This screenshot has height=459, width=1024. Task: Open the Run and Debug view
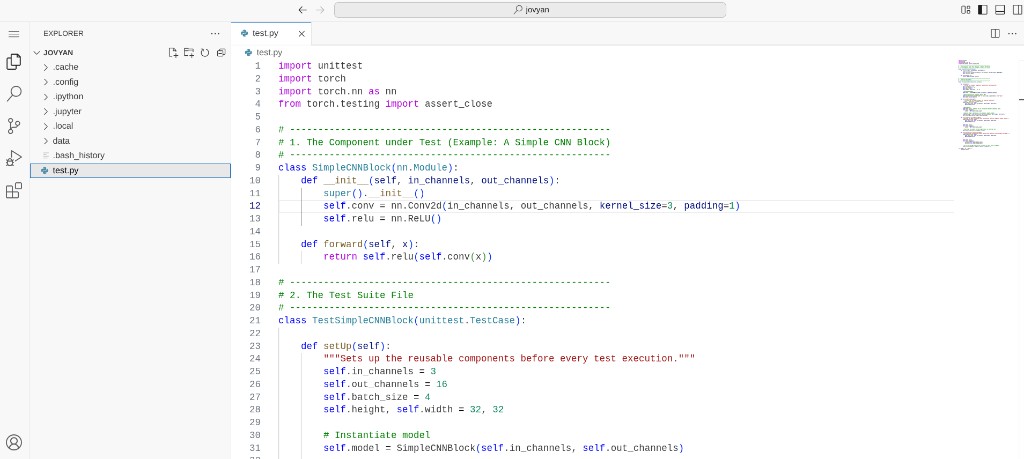(x=14, y=158)
